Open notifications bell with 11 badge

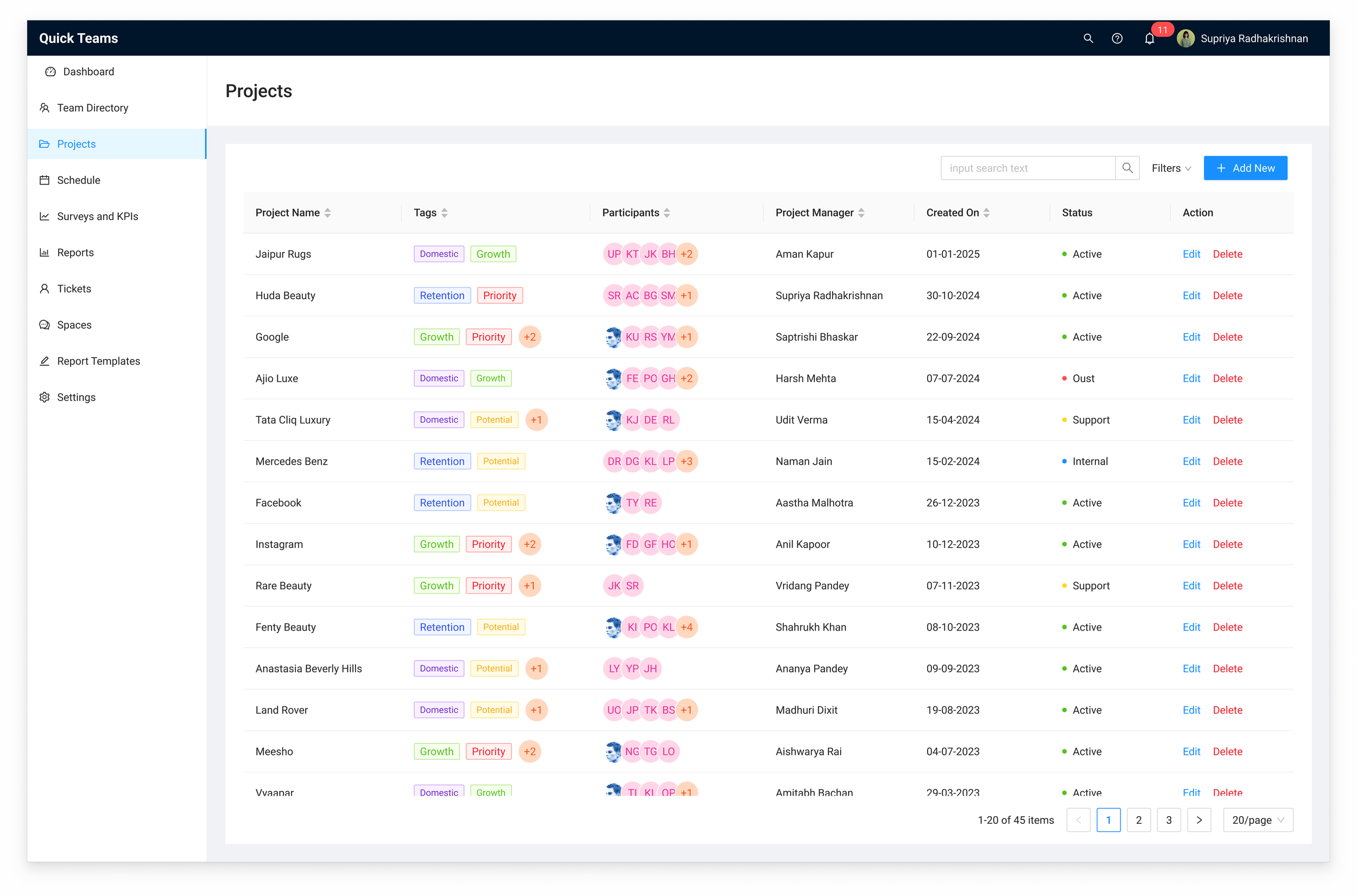[x=1150, y=39]
